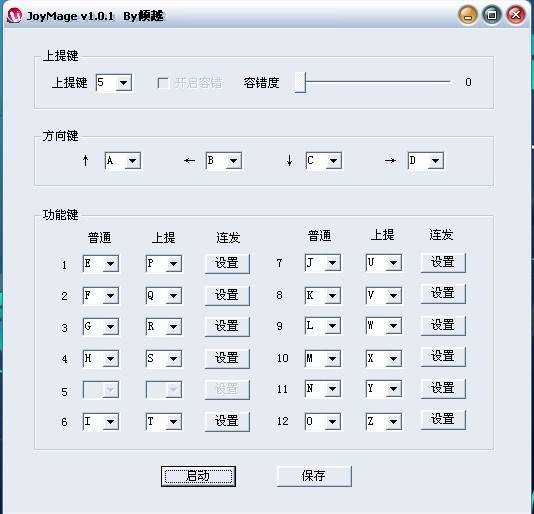Close the JoyMage window
534x514 pixels.
[516, 15]
